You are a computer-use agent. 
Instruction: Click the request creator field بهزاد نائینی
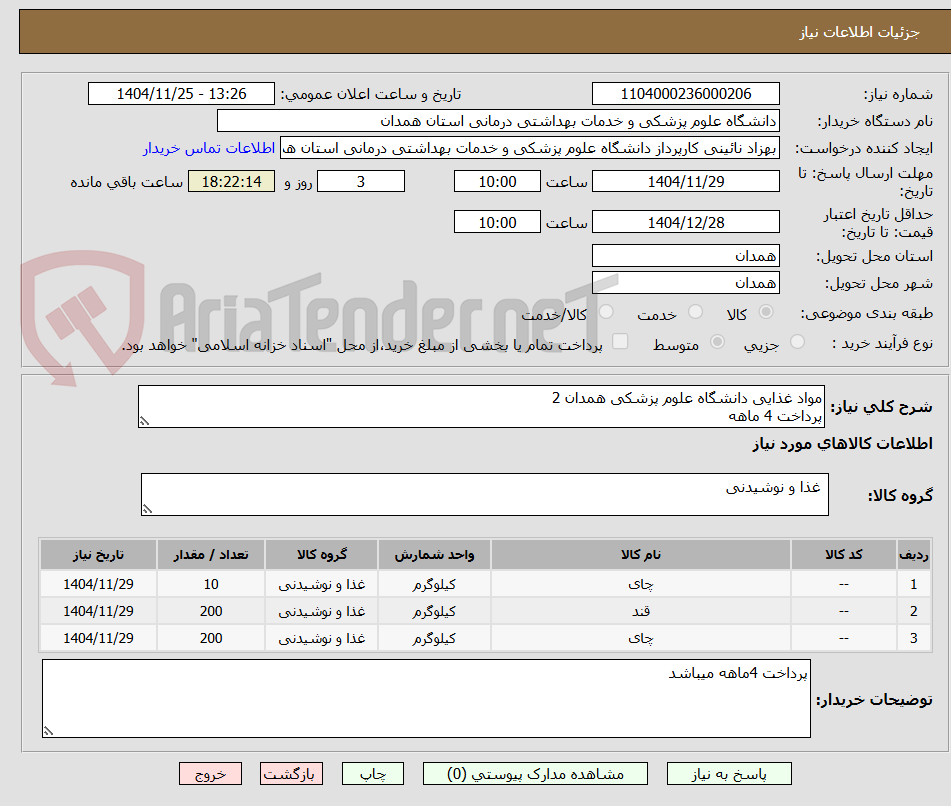(x=530, y=148)
